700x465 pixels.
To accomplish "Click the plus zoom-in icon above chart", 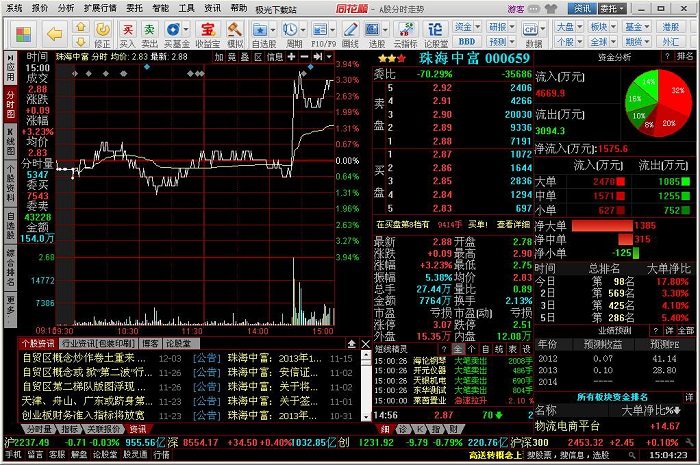I will click(x=292, y=57).
